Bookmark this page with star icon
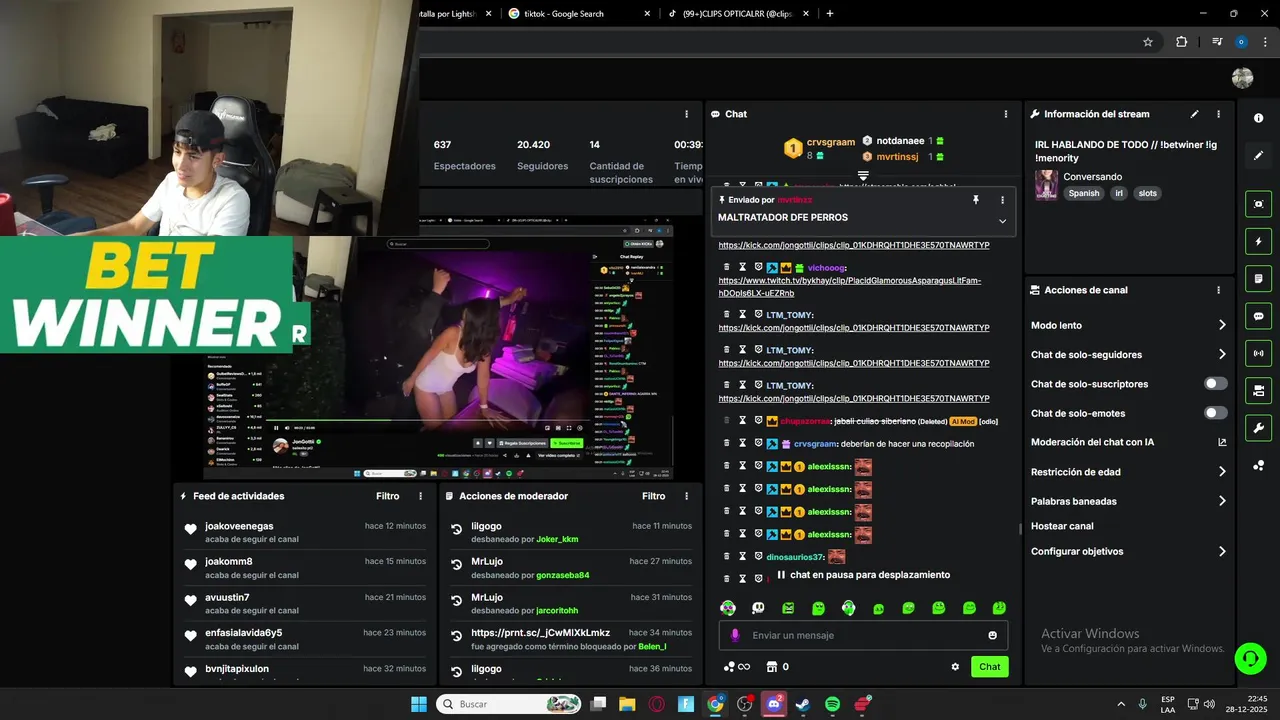Viewport: 1280px width, 720px height. tap(1148, 42)
